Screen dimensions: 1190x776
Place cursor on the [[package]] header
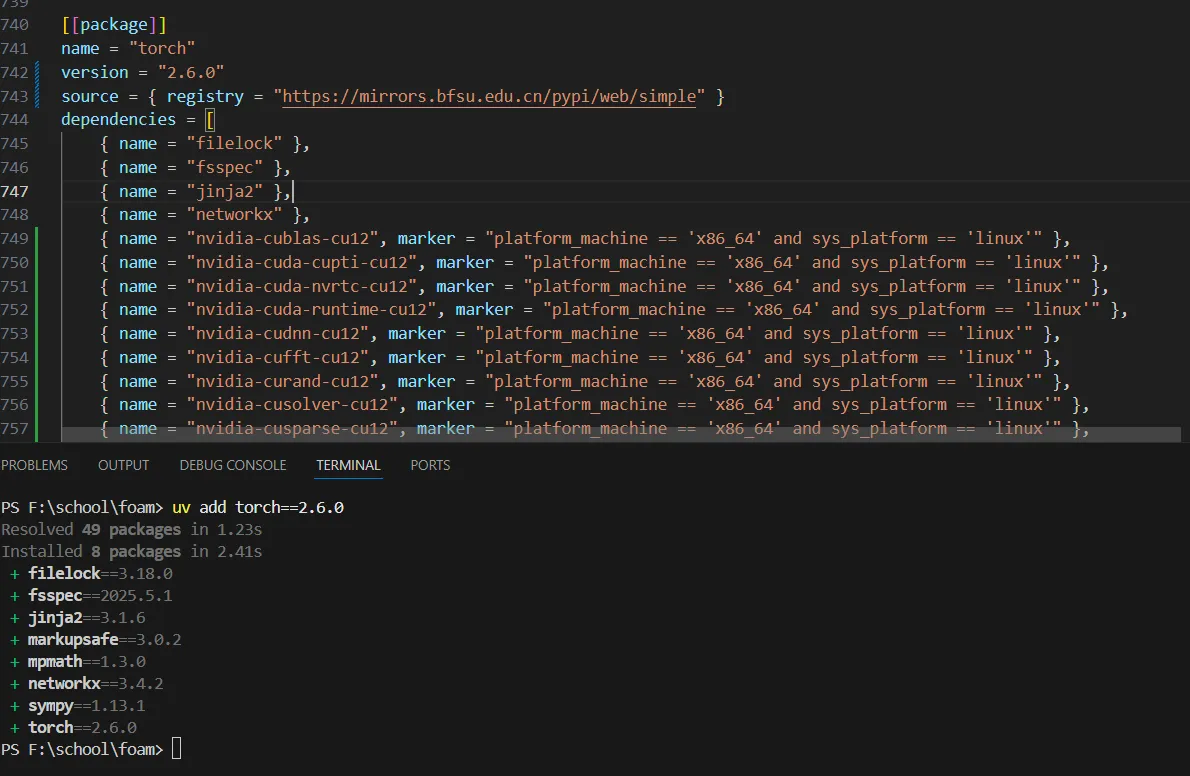[x=114, y=25]
